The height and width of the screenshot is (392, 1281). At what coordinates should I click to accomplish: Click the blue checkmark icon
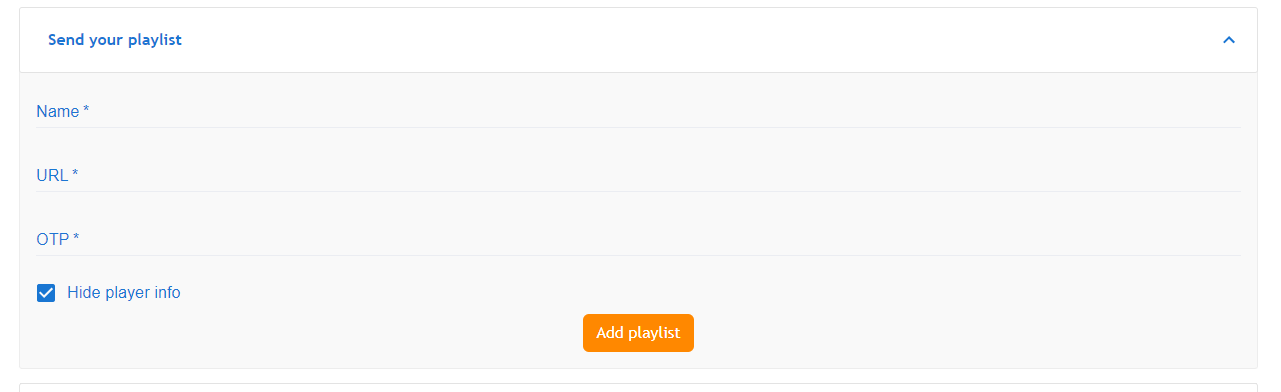click(46, 293)
